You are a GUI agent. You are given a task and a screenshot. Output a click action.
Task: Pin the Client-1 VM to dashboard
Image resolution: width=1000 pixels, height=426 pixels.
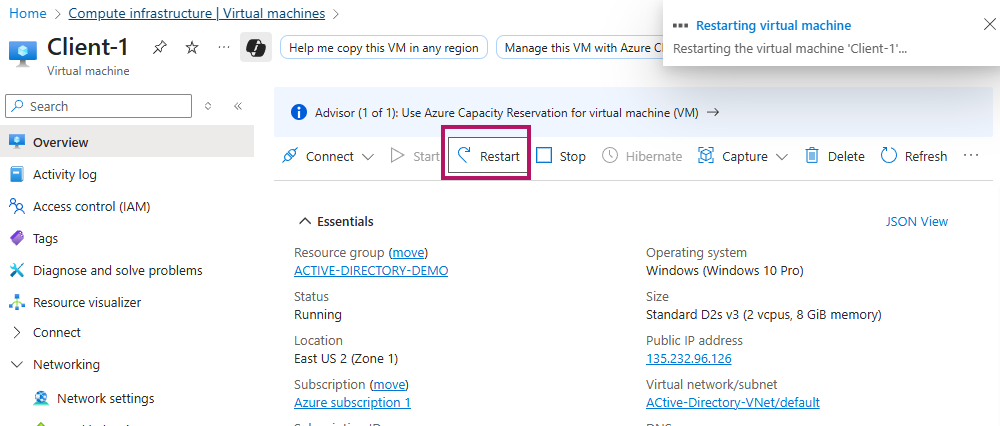(x=159, y=48)
